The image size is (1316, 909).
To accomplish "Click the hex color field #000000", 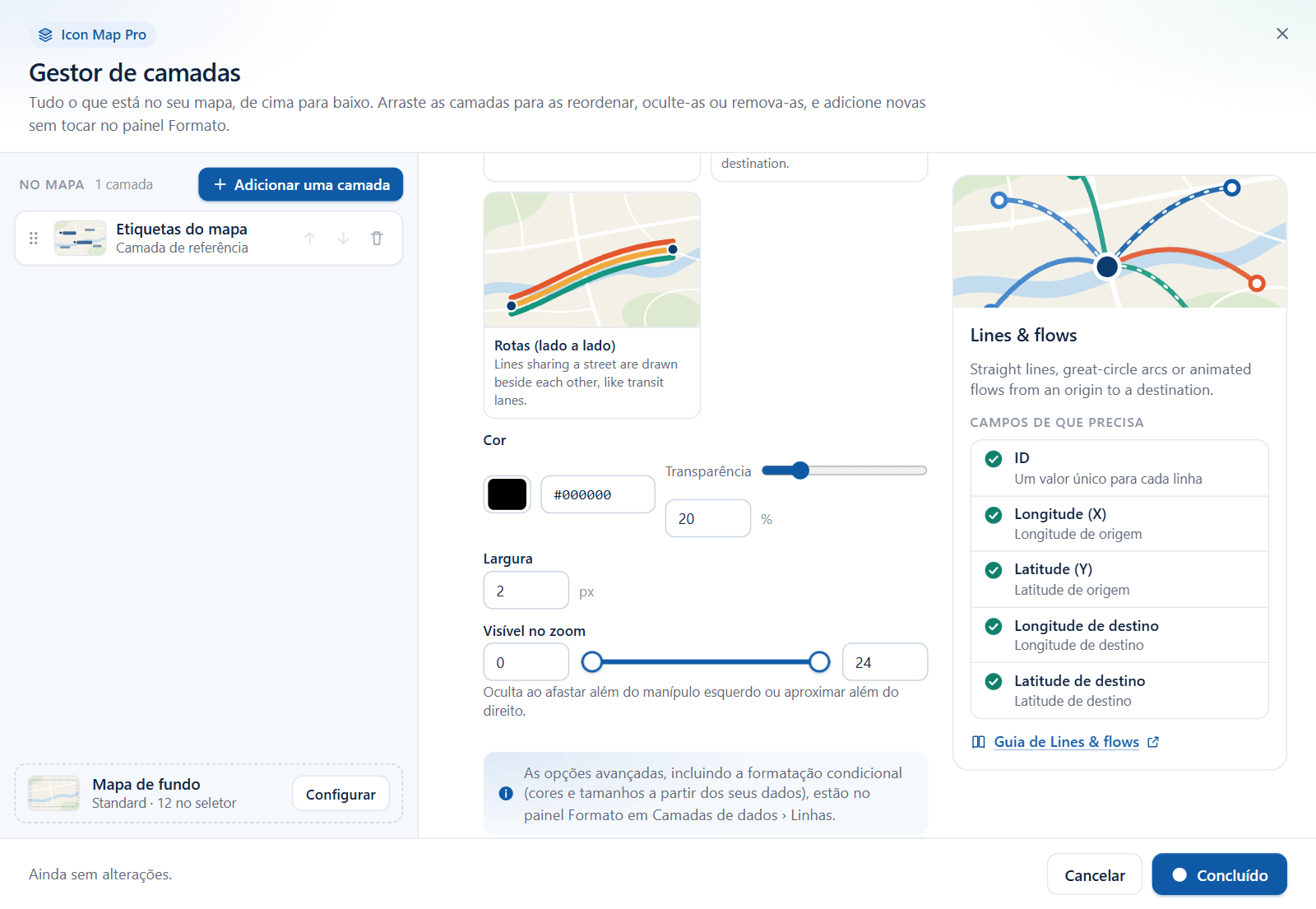I will (598, 494).
